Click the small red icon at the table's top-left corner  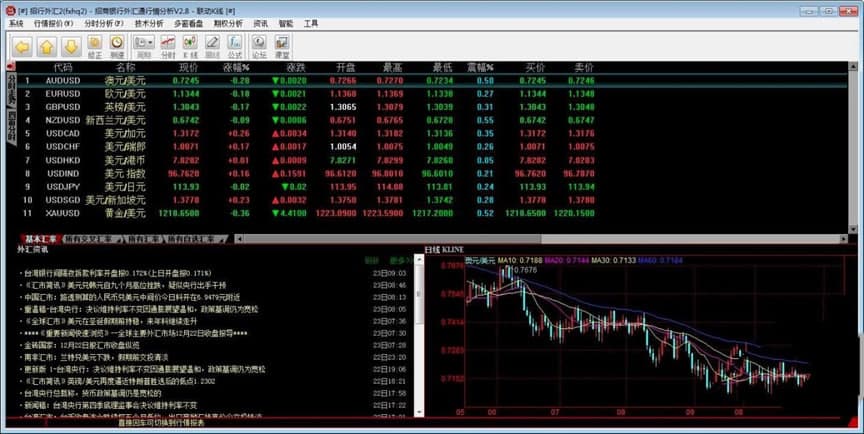10,67
